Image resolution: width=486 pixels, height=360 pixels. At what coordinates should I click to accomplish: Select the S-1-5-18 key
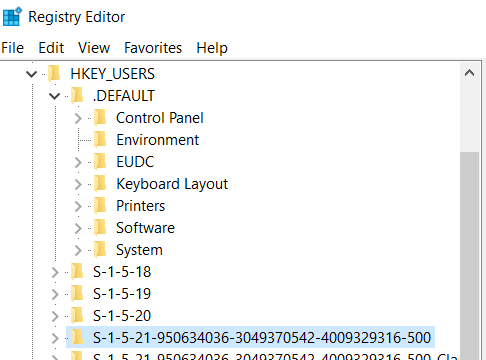[x=122, y=272]
